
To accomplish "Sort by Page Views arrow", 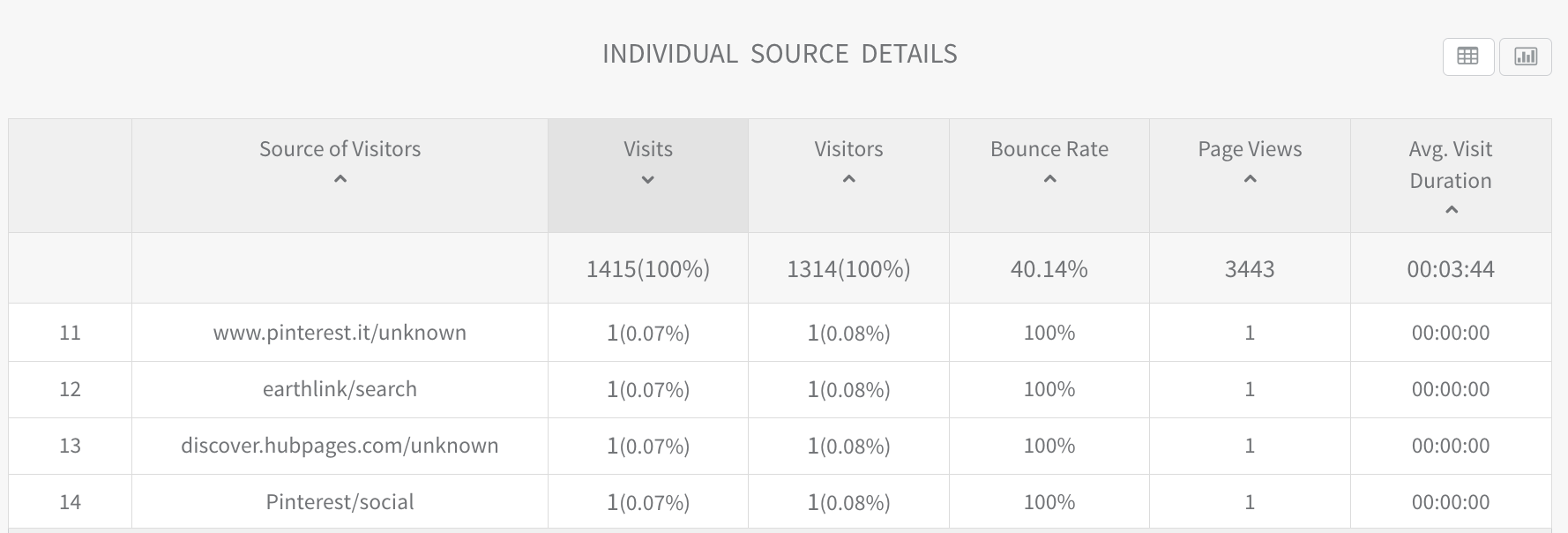I will [1250, 179].
